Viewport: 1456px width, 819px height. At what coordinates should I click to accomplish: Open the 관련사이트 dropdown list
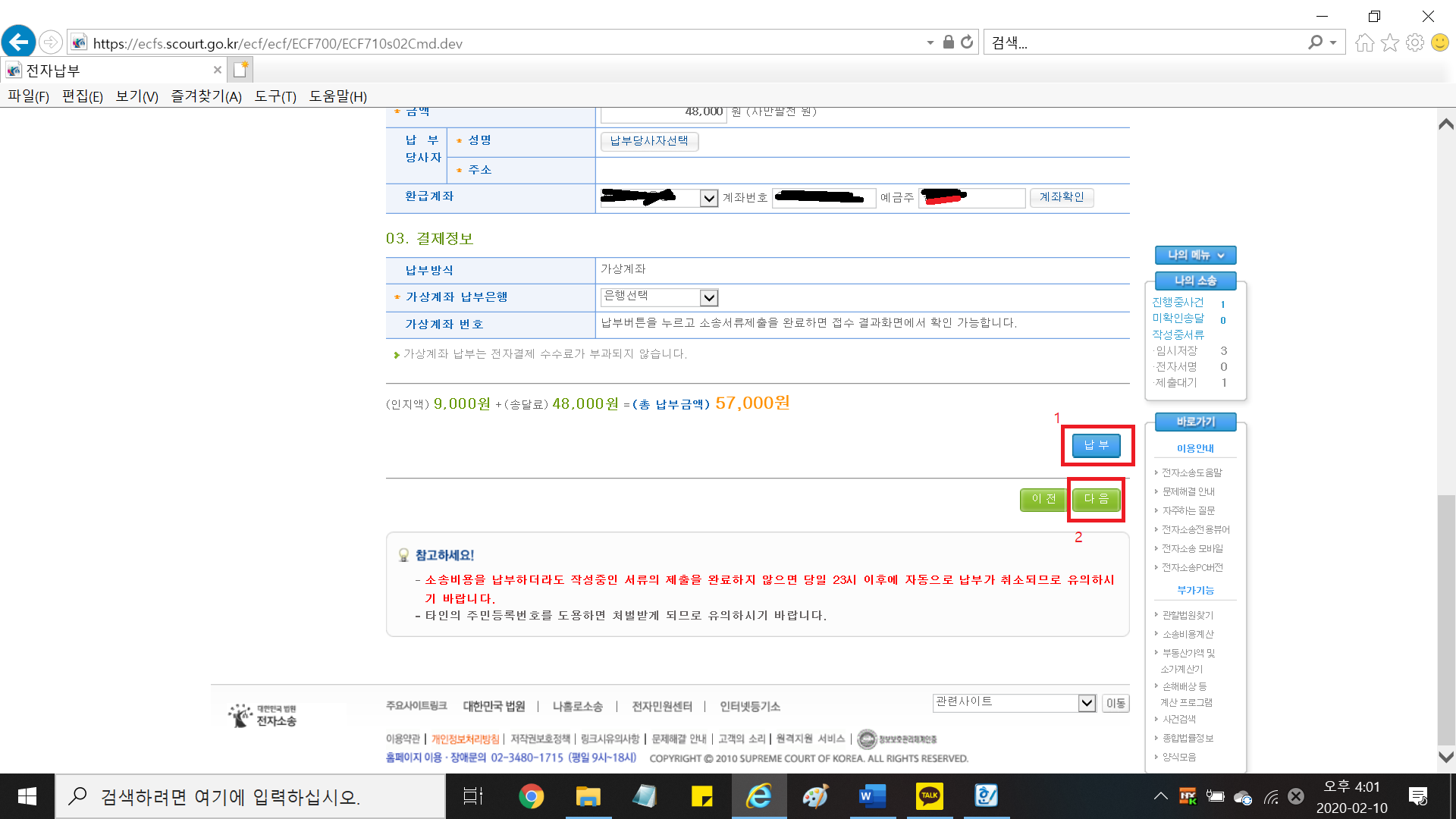point(1087,703)
